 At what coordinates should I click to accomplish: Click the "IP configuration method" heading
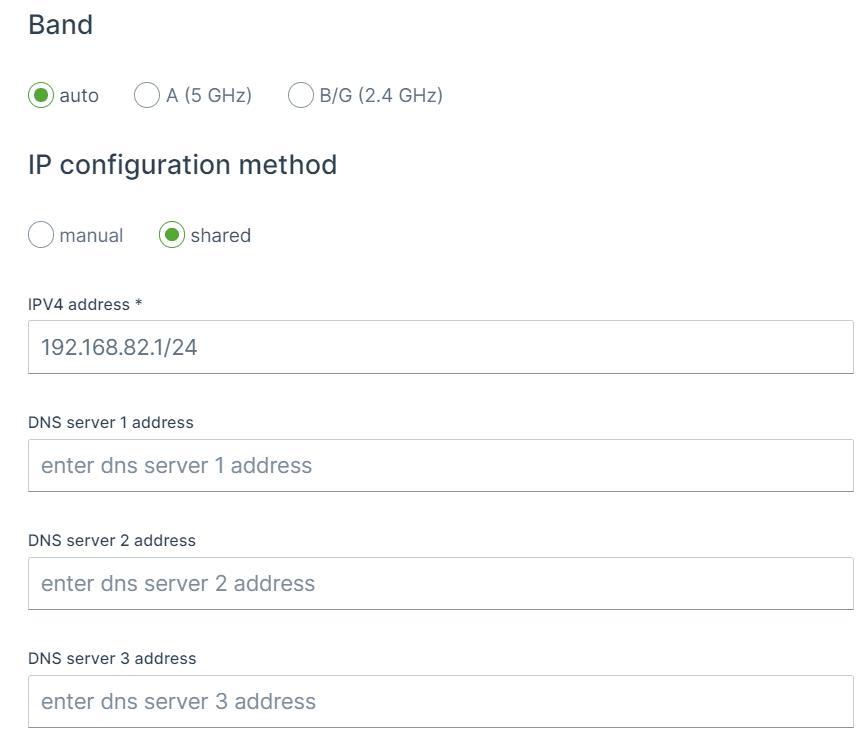pyautogui.click(x=182, y=165)
